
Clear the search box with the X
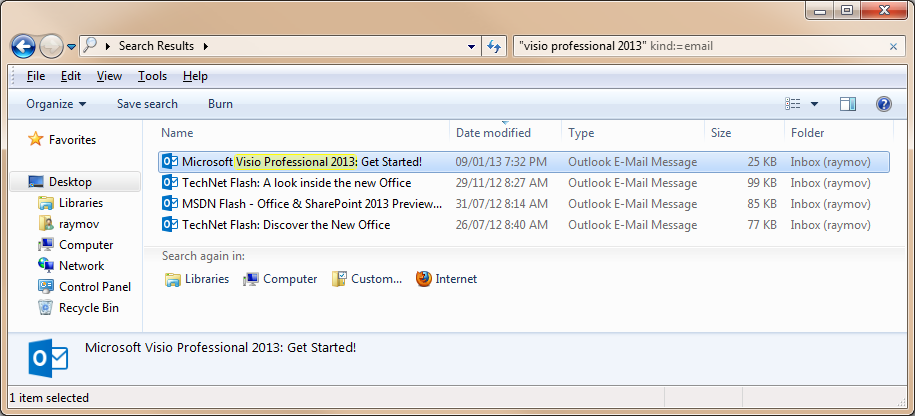point(893,47)
